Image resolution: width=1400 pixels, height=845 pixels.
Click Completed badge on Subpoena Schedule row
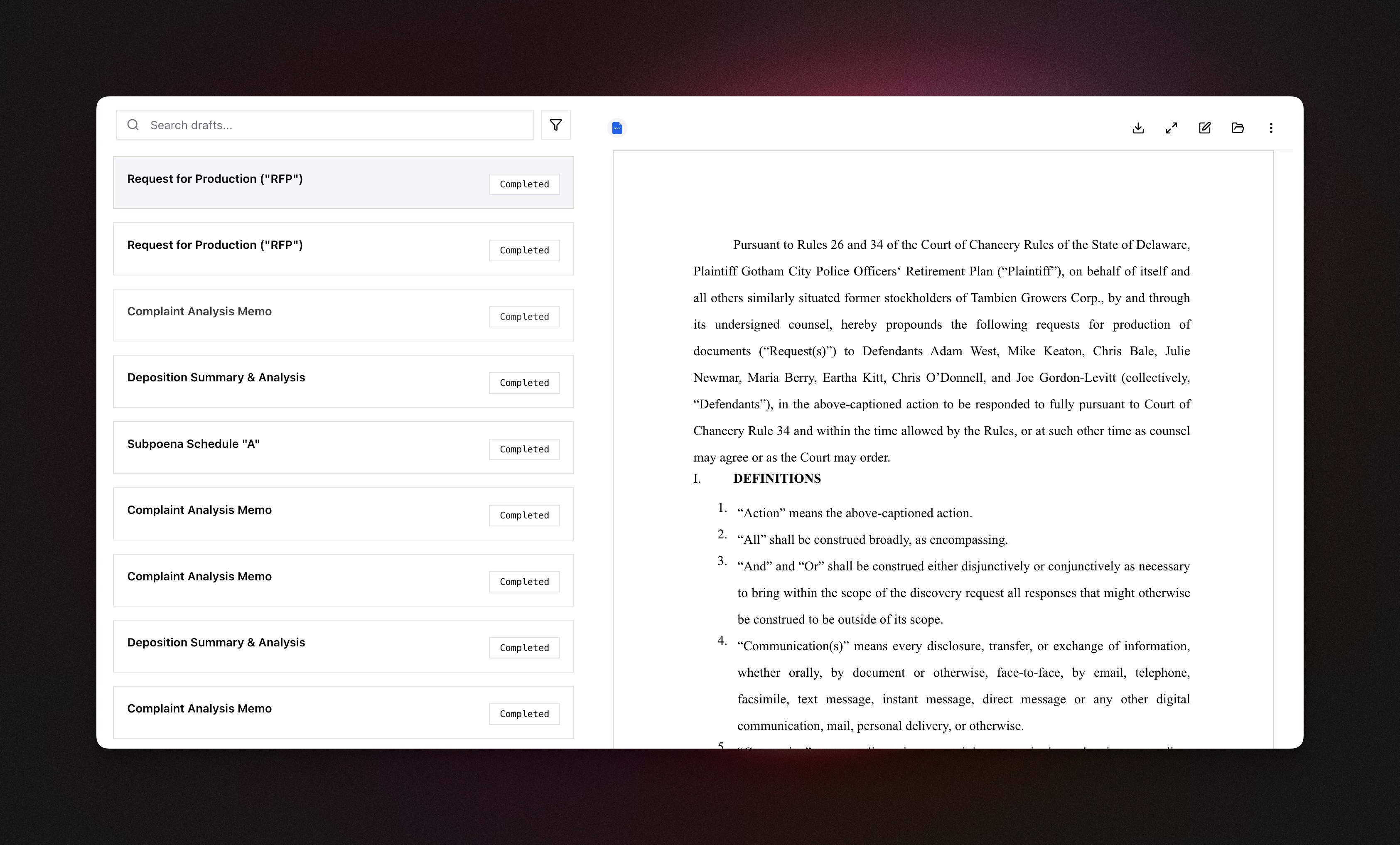(x=524, y=449)
